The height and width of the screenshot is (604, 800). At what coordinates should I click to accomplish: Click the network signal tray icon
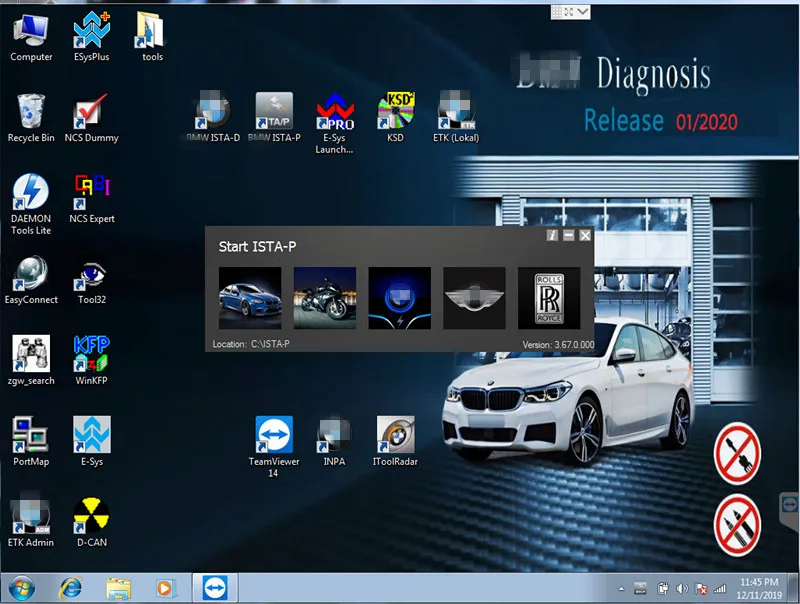click(x=720, y=589)
